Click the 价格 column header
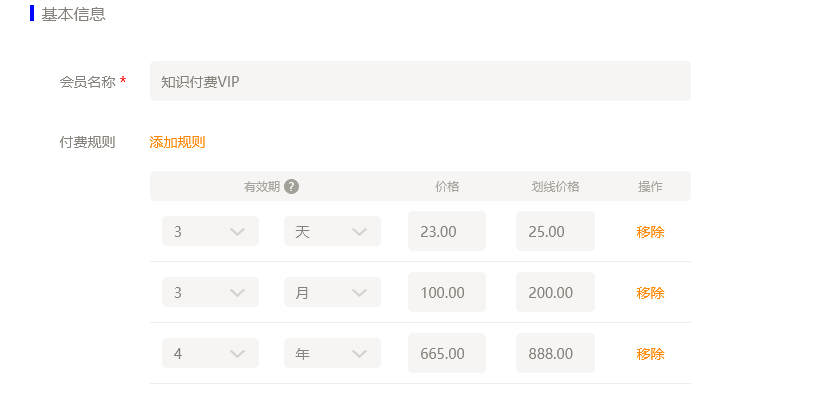The image size is (839, 406). pos(447,186)
